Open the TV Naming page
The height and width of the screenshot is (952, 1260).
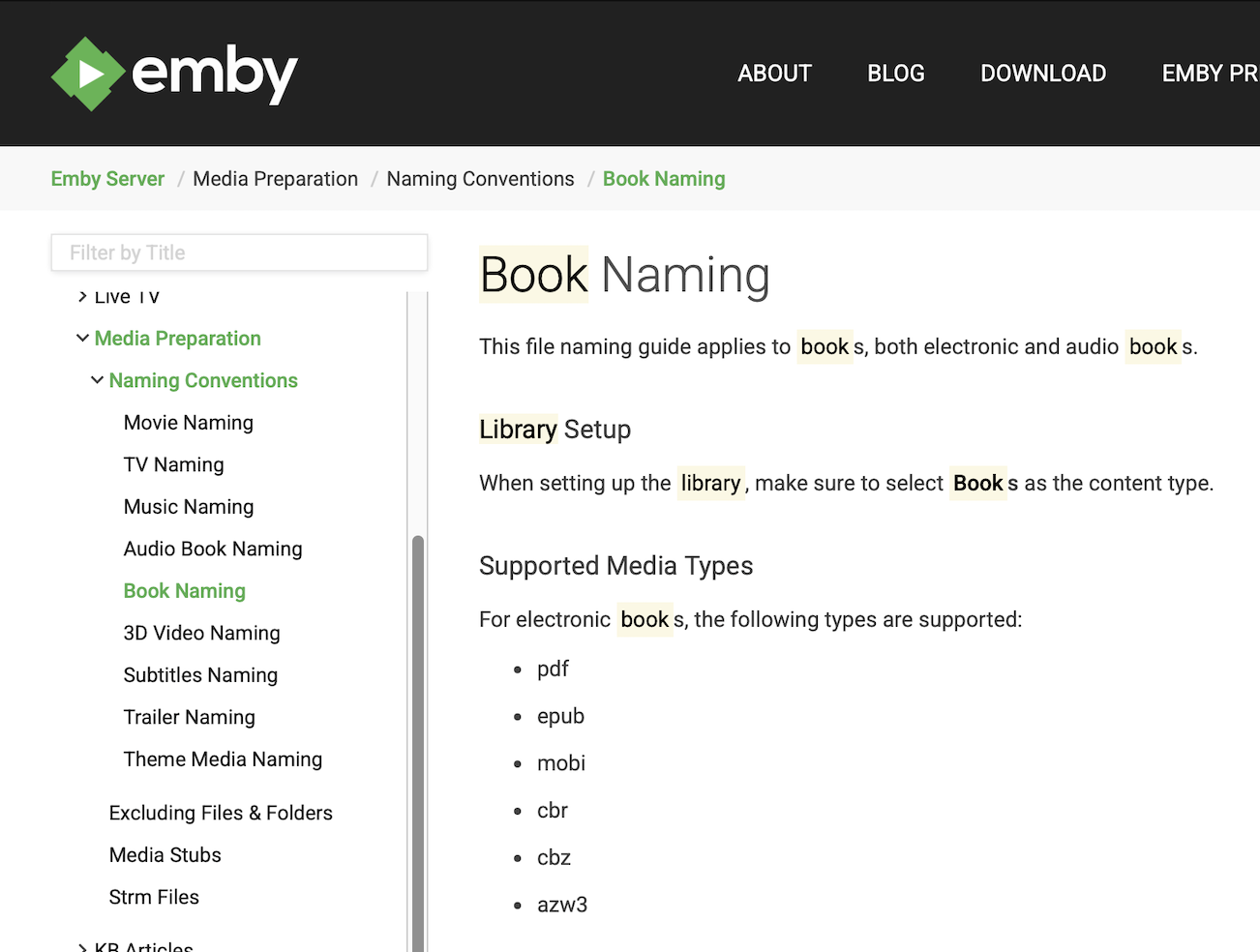(174, 464)
